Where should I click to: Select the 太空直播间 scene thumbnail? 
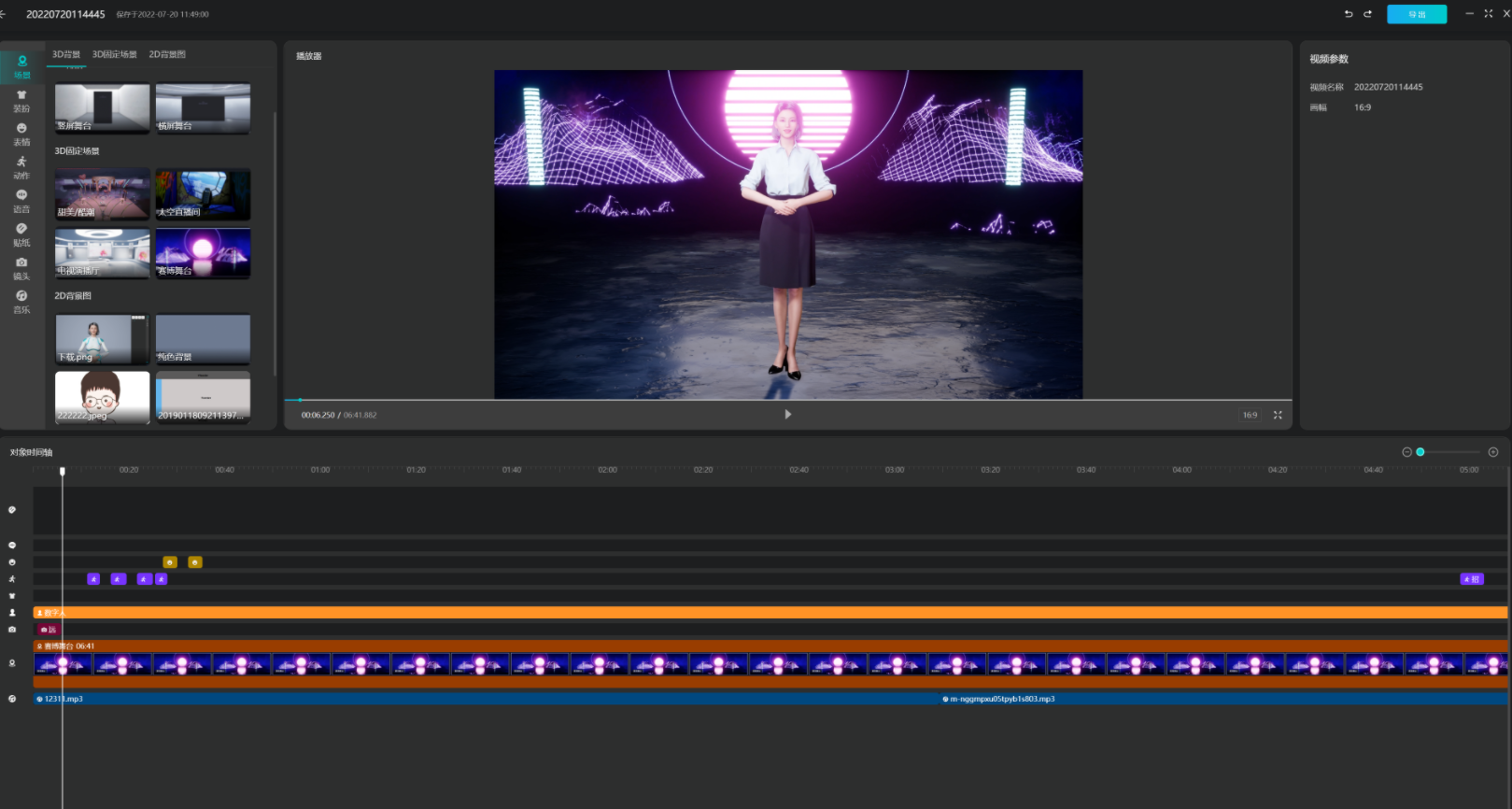pos(203,194)
